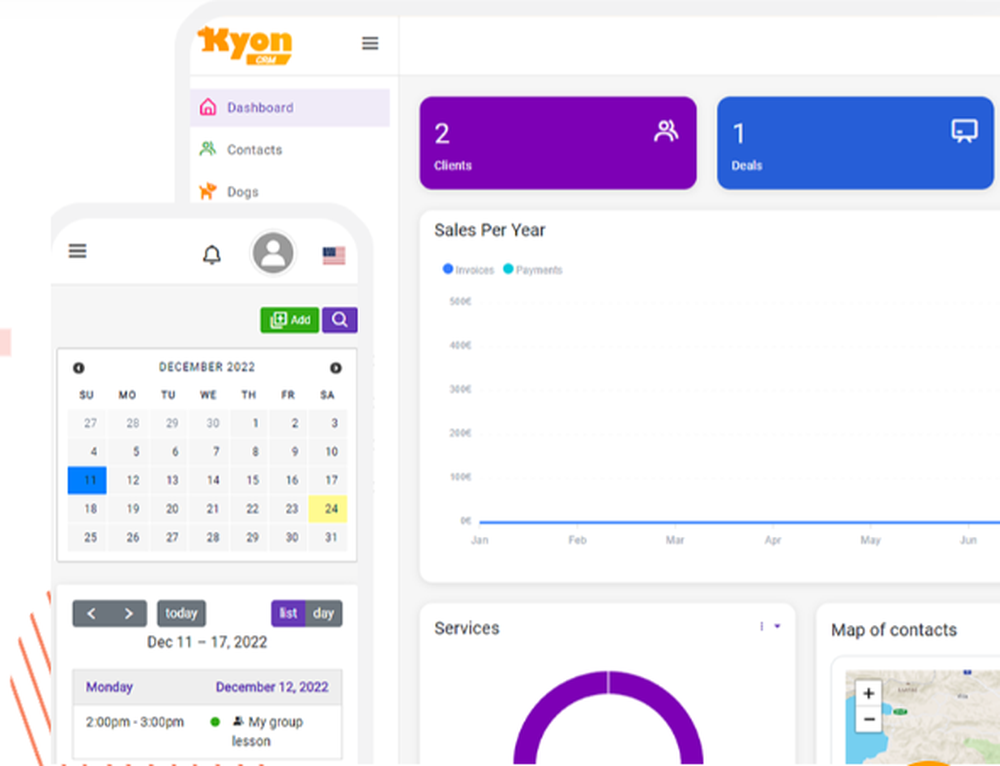Toggle the Invoices legend series
Screen dimensions: 1000x766
tap(468, 270)
